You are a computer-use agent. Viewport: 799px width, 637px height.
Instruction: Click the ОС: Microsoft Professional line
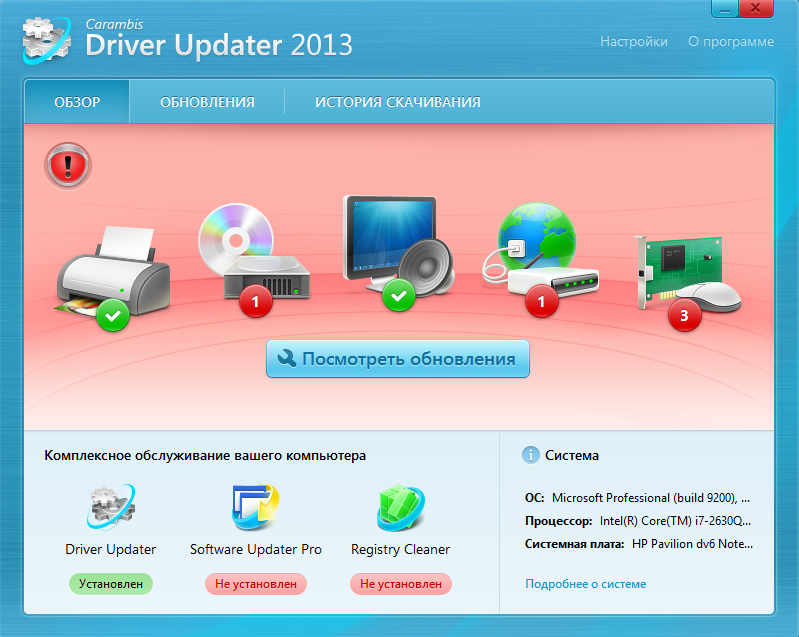[x=637, y=498]
